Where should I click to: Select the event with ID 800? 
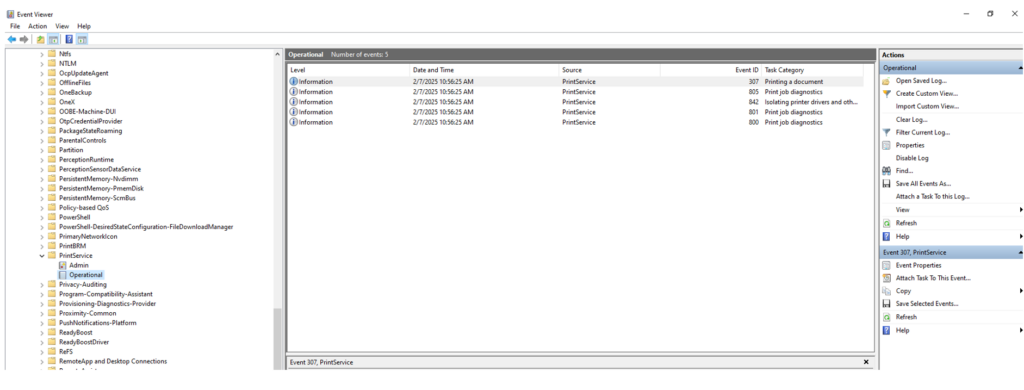(575, 122)
